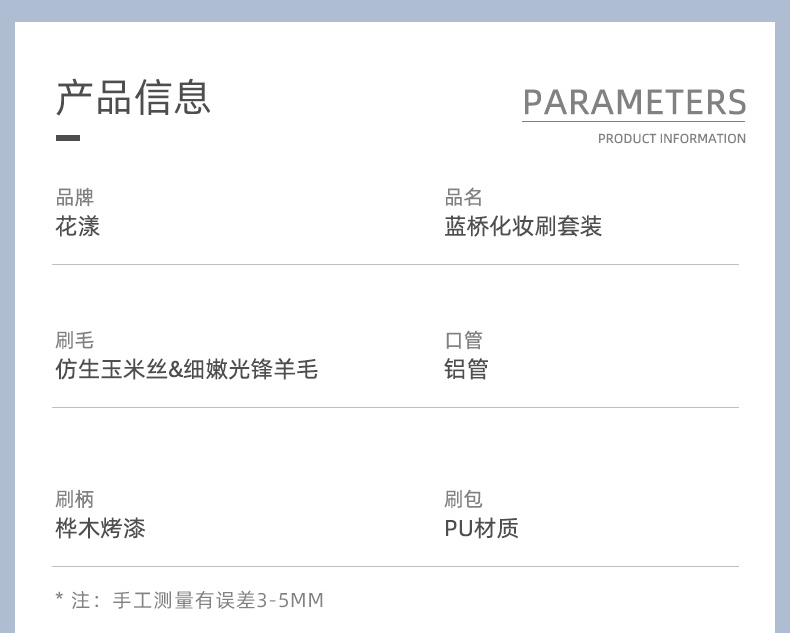The width and height of the screenshot is (790, 633).
Task: Click the 刷毛 label
Action: tap(74, 341)
